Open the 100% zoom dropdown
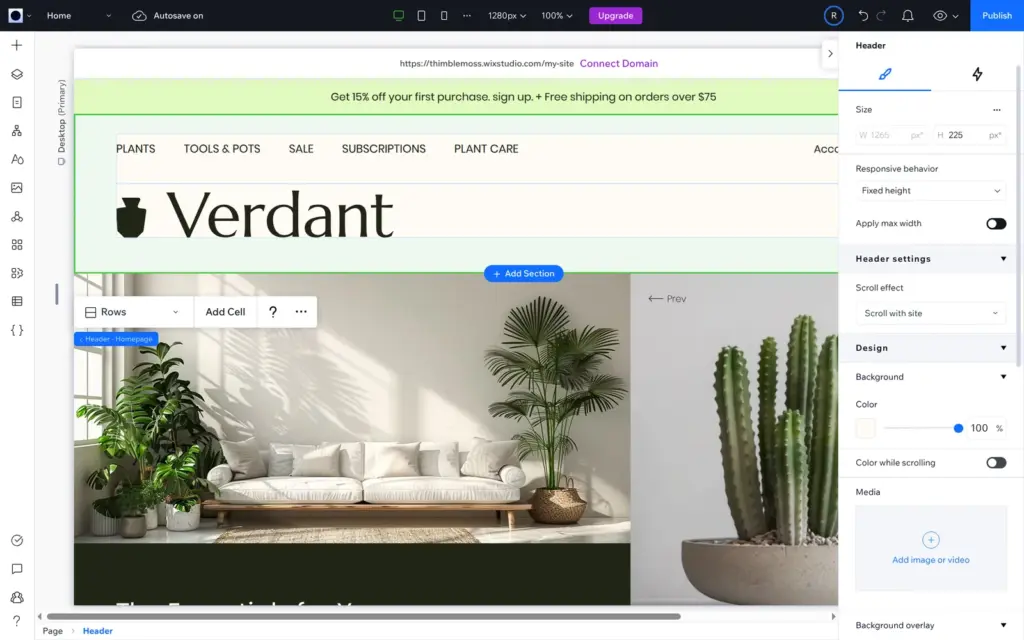Image resolution: width=1024 pixels, height=640 pixels. point(556,15)
